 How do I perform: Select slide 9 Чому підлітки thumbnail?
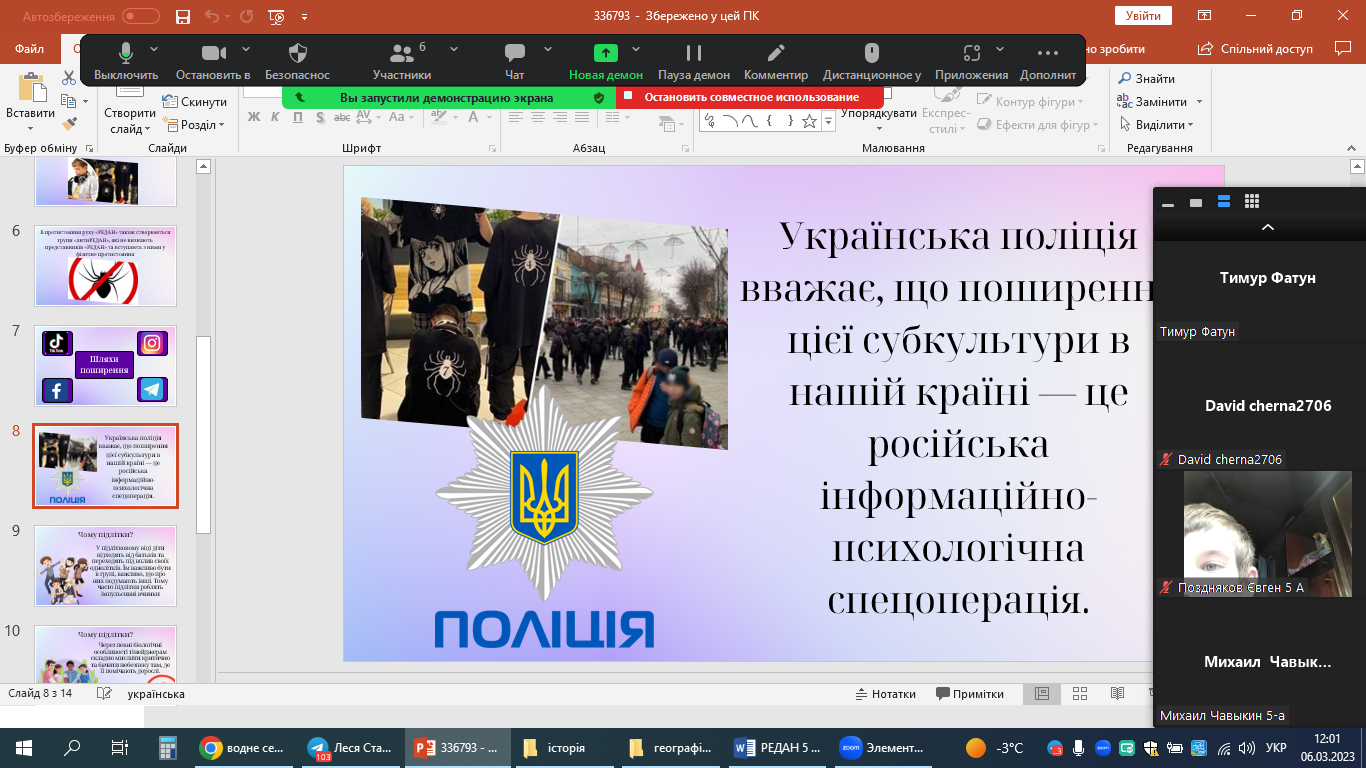click(106, 566)
